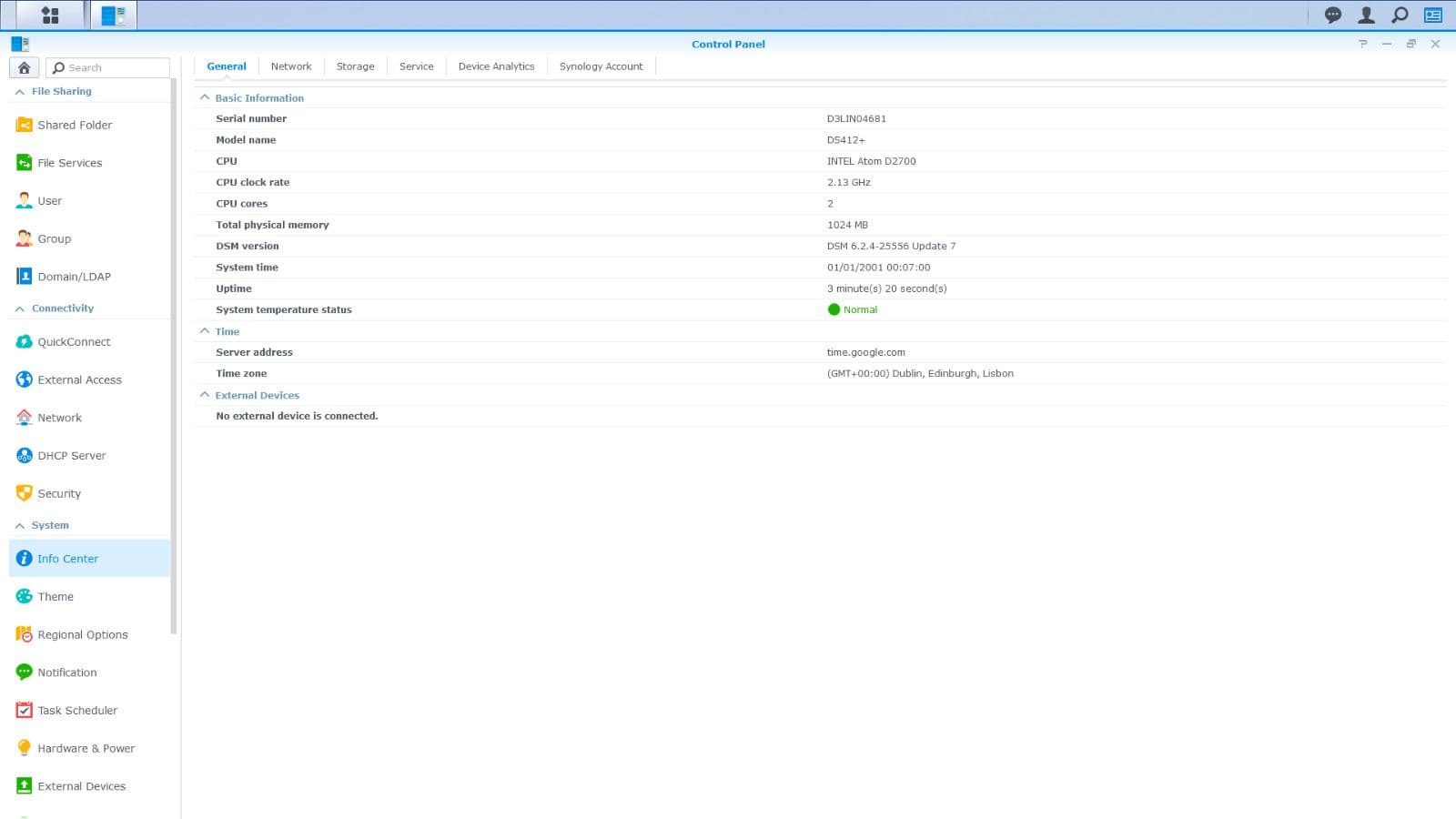Open the Theme settings icon
Image resolution: width=1456 pixels, height=819 pixels.
(24, 596)
